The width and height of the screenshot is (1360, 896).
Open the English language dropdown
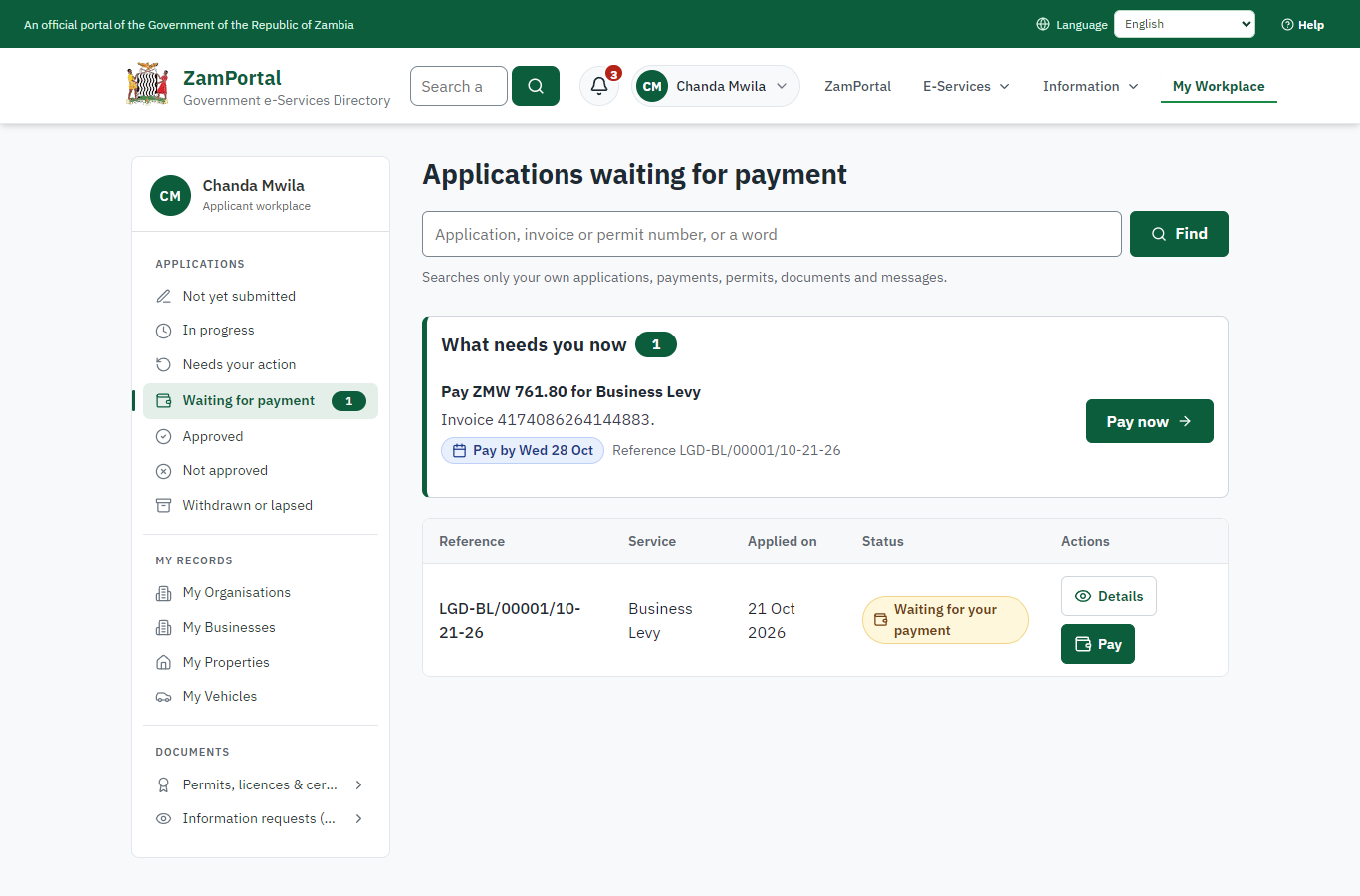(x=1185, y=24)
